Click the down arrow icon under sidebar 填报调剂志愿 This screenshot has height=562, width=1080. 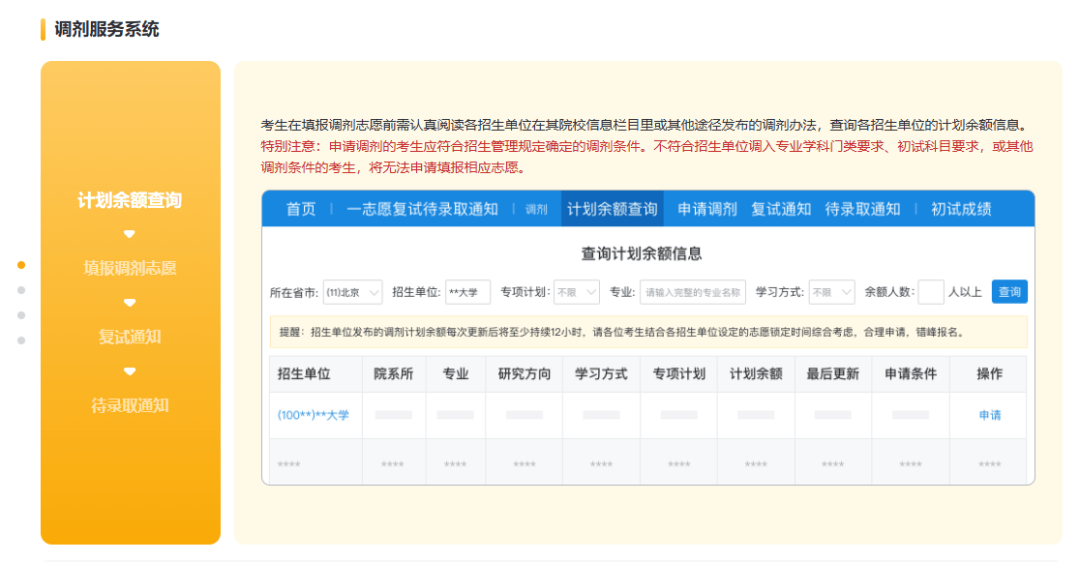tap(129, 302)
